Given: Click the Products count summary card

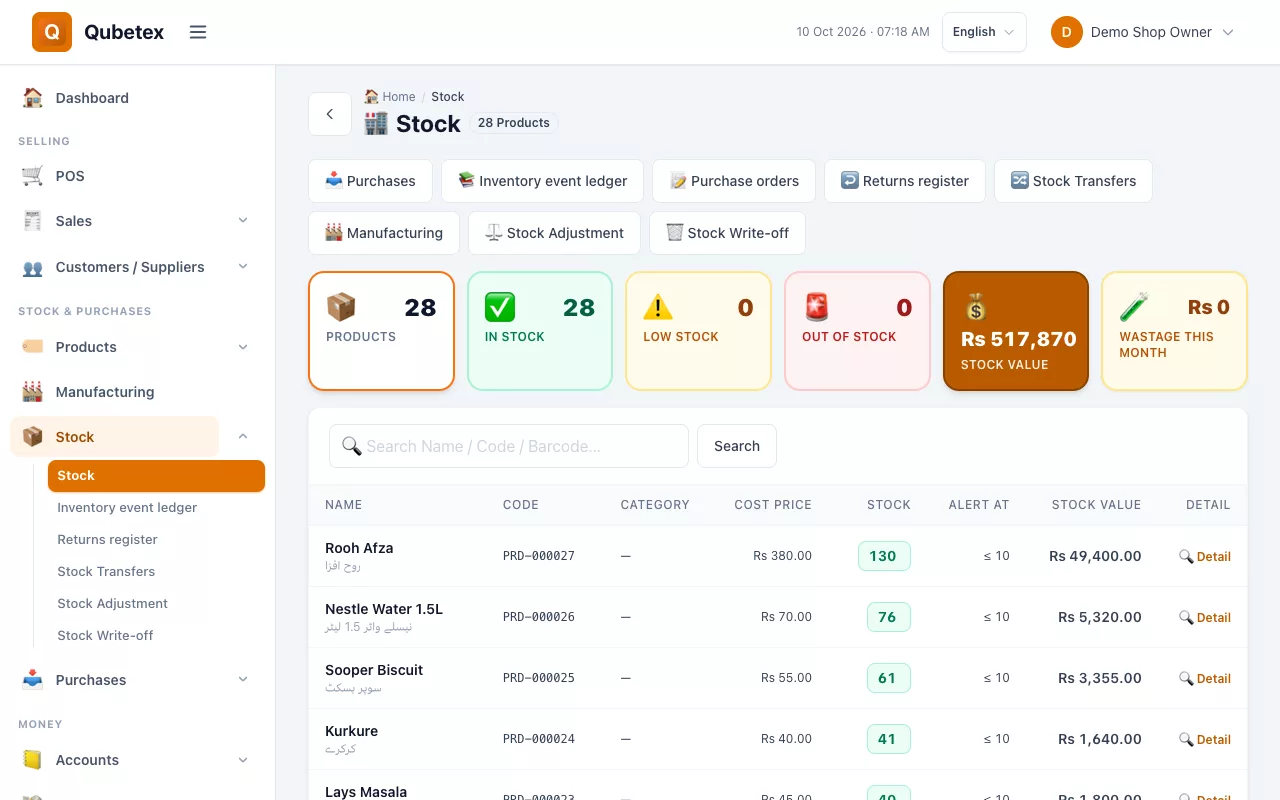Looking at the screenshot, I should click(381, 331).
